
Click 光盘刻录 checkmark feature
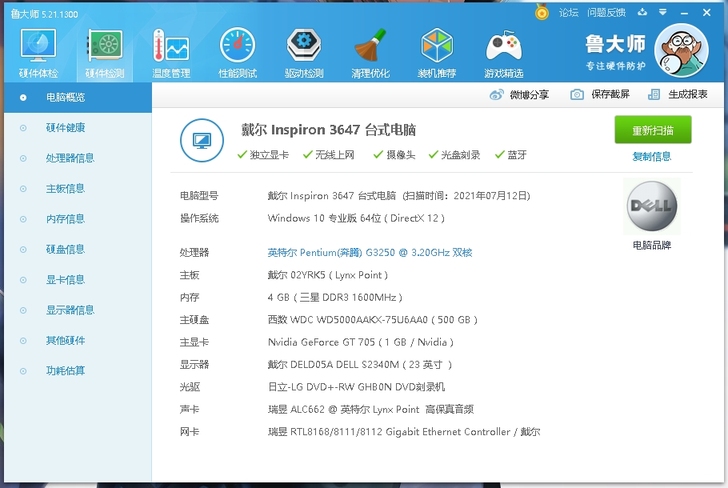(x=454, y=155)
